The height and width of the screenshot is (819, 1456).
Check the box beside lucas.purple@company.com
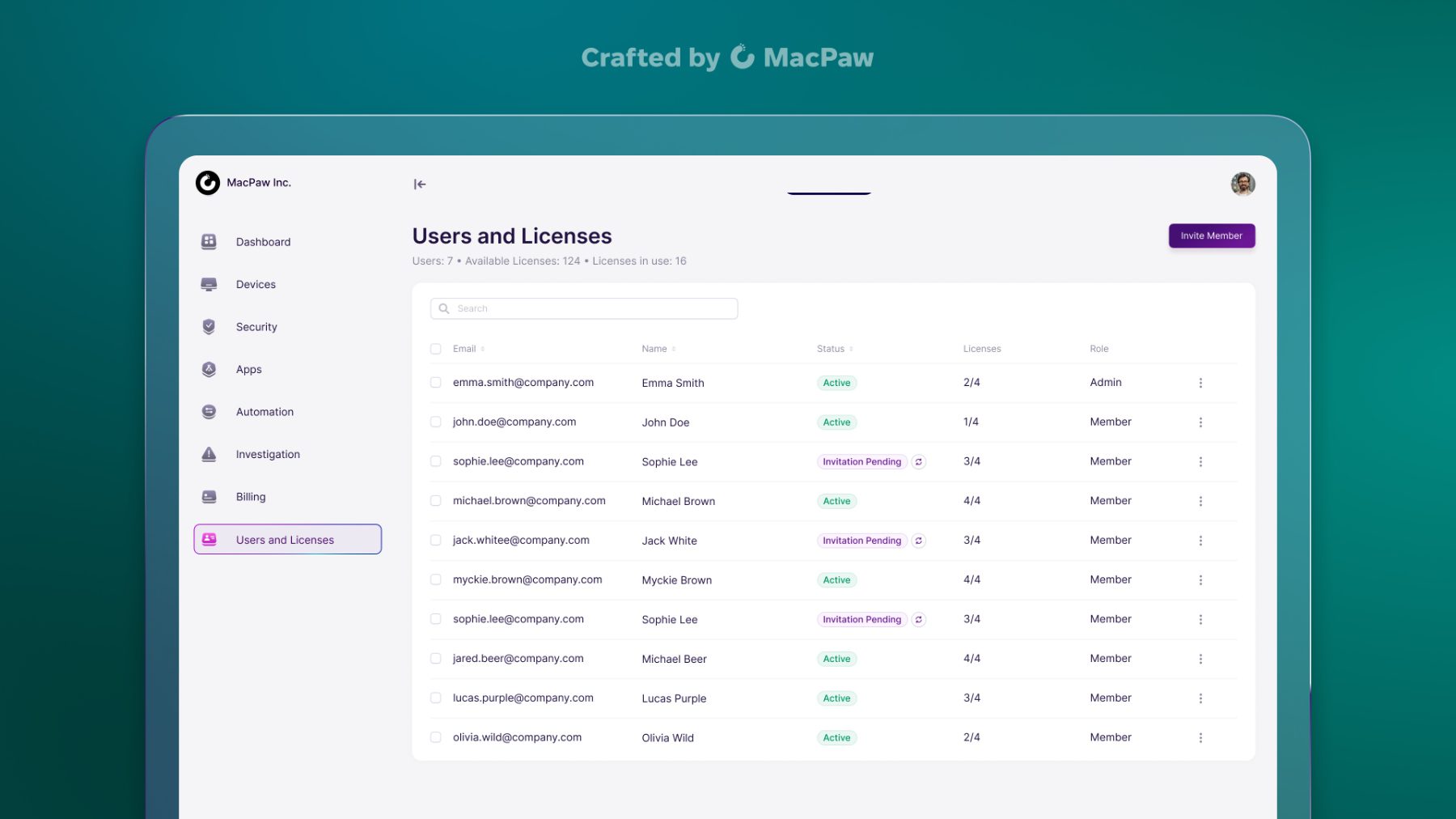coord(436,698)
